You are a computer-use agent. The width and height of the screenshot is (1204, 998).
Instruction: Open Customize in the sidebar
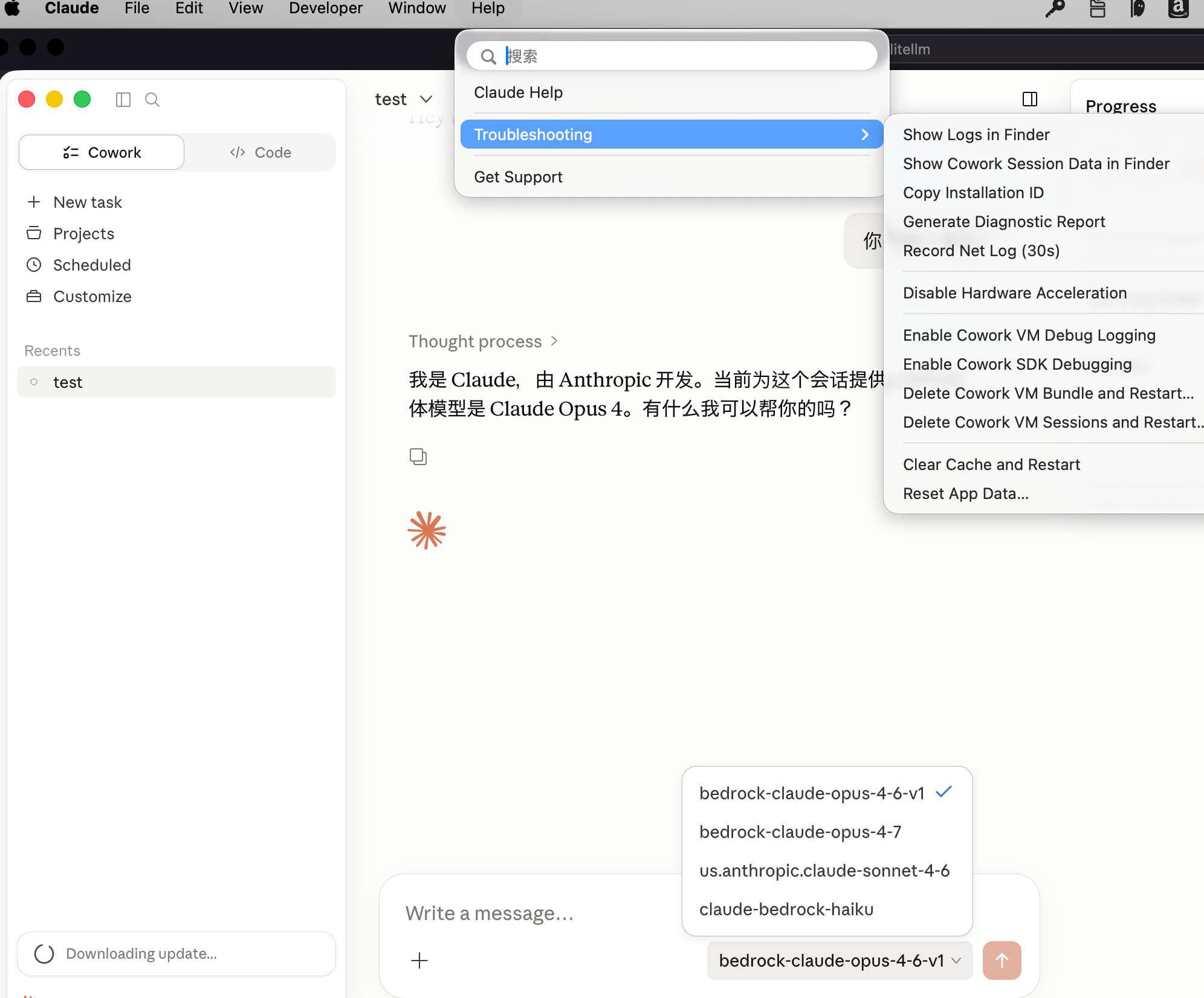click(x=92, y=297)
